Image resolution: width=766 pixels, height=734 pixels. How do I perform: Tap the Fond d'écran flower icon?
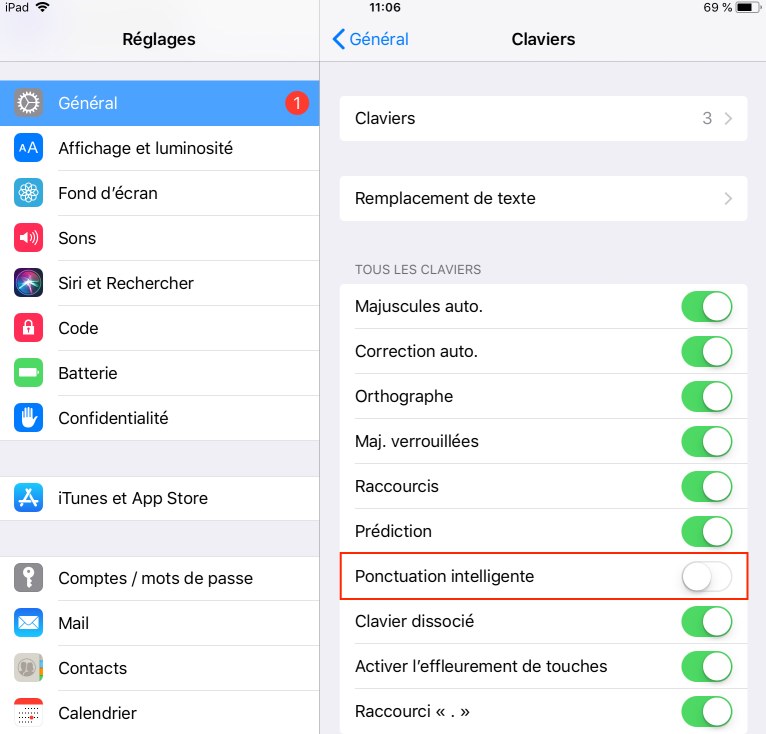[28, 193]
